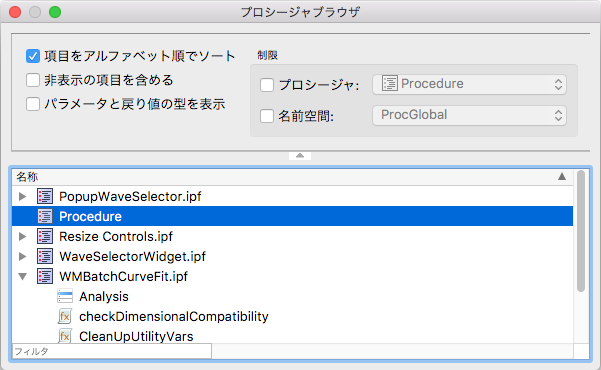Click the checkDimensionalCompatibility function icon
The height and width of the screenshot is (370, 601).
65,316
